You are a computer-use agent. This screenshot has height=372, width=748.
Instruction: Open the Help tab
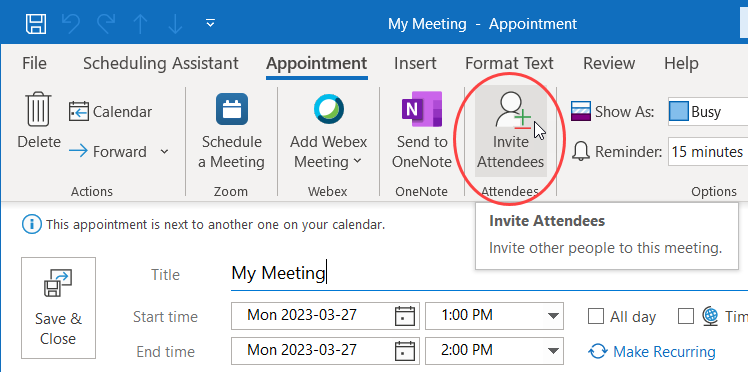681,63
